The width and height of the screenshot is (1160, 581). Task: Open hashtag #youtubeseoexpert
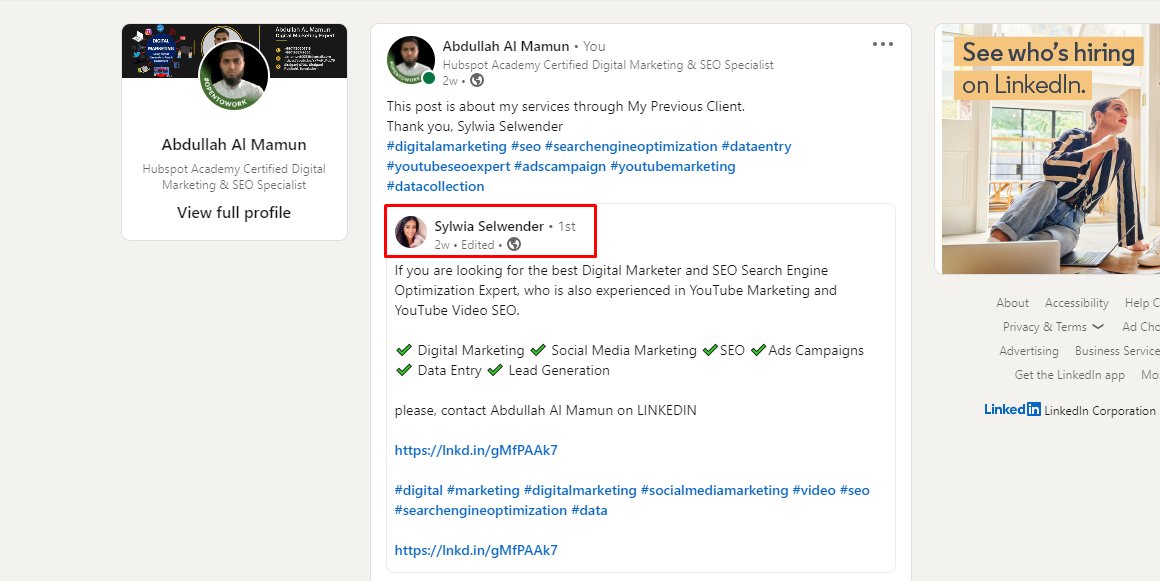click(448, 167)
